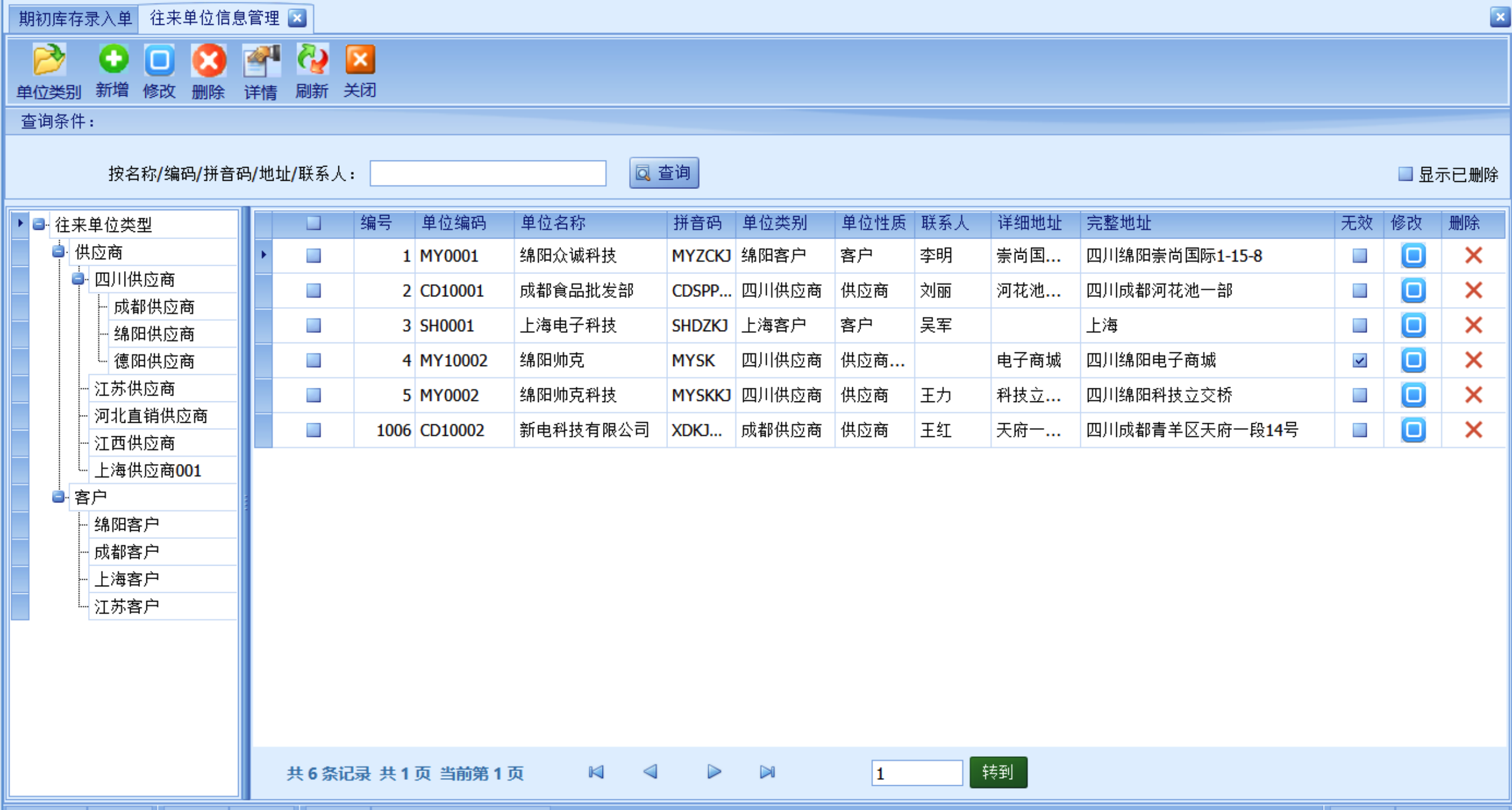Select 成都供应商 in the tree
Image resolution: width=1512 pixels, height=810 pixels.
(x=154, y=307)
